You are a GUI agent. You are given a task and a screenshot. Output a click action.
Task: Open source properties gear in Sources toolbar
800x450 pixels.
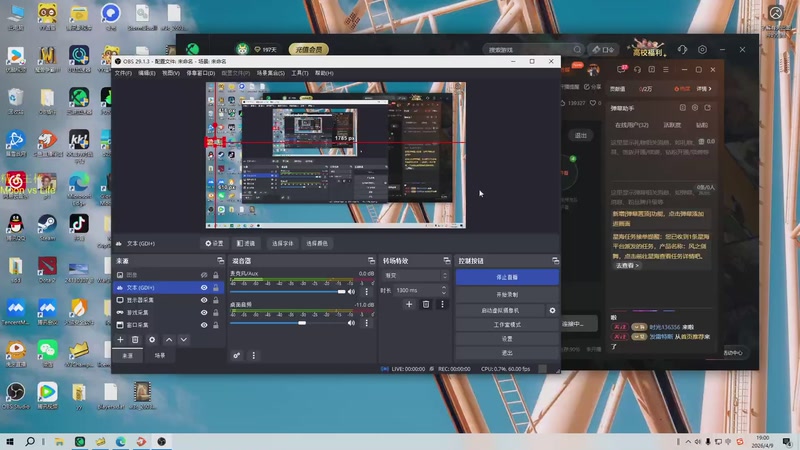point(152,340)
